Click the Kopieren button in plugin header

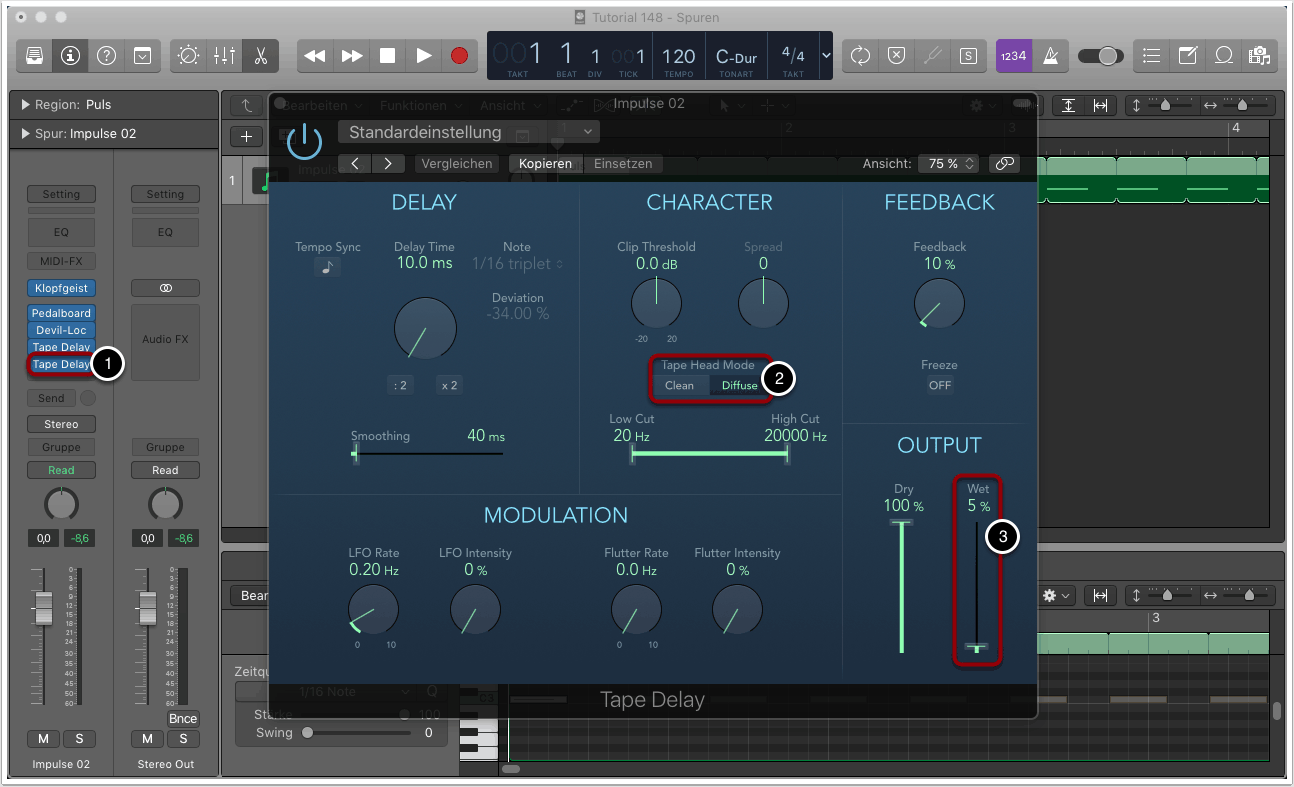[545, 163]
